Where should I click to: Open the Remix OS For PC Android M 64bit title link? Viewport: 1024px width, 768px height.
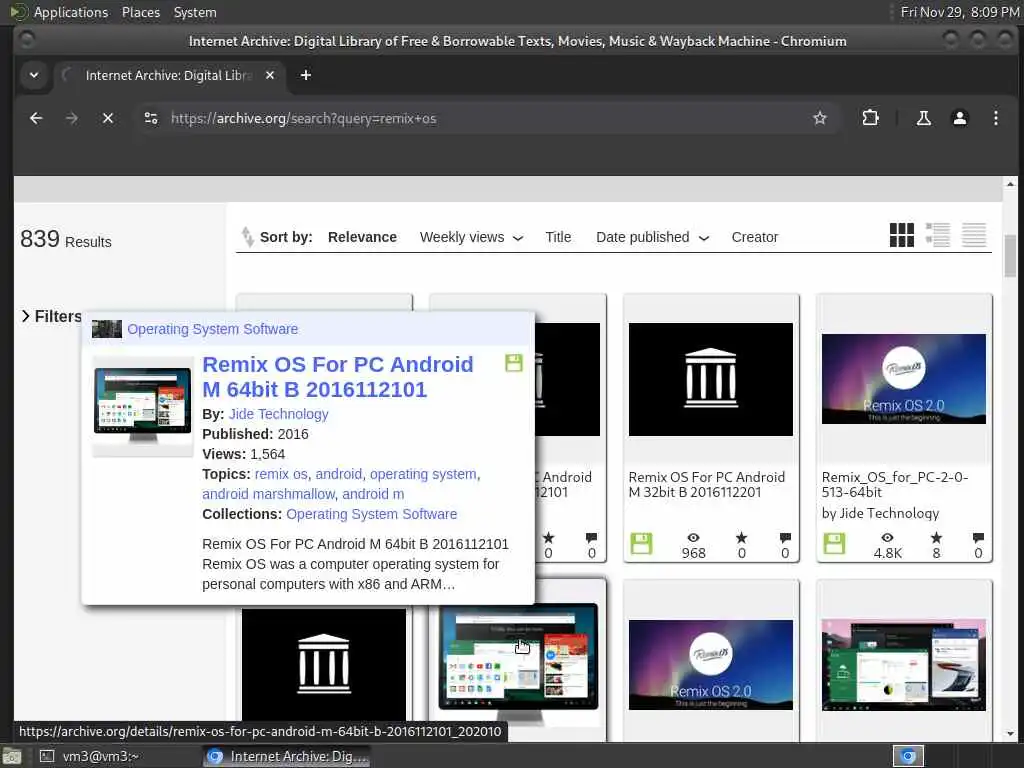click(x=338, y=377)
